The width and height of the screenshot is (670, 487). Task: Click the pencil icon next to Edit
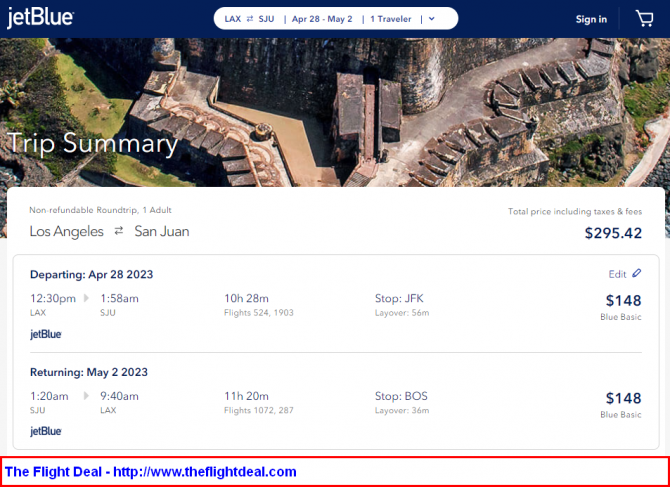(x=637, y=273)
